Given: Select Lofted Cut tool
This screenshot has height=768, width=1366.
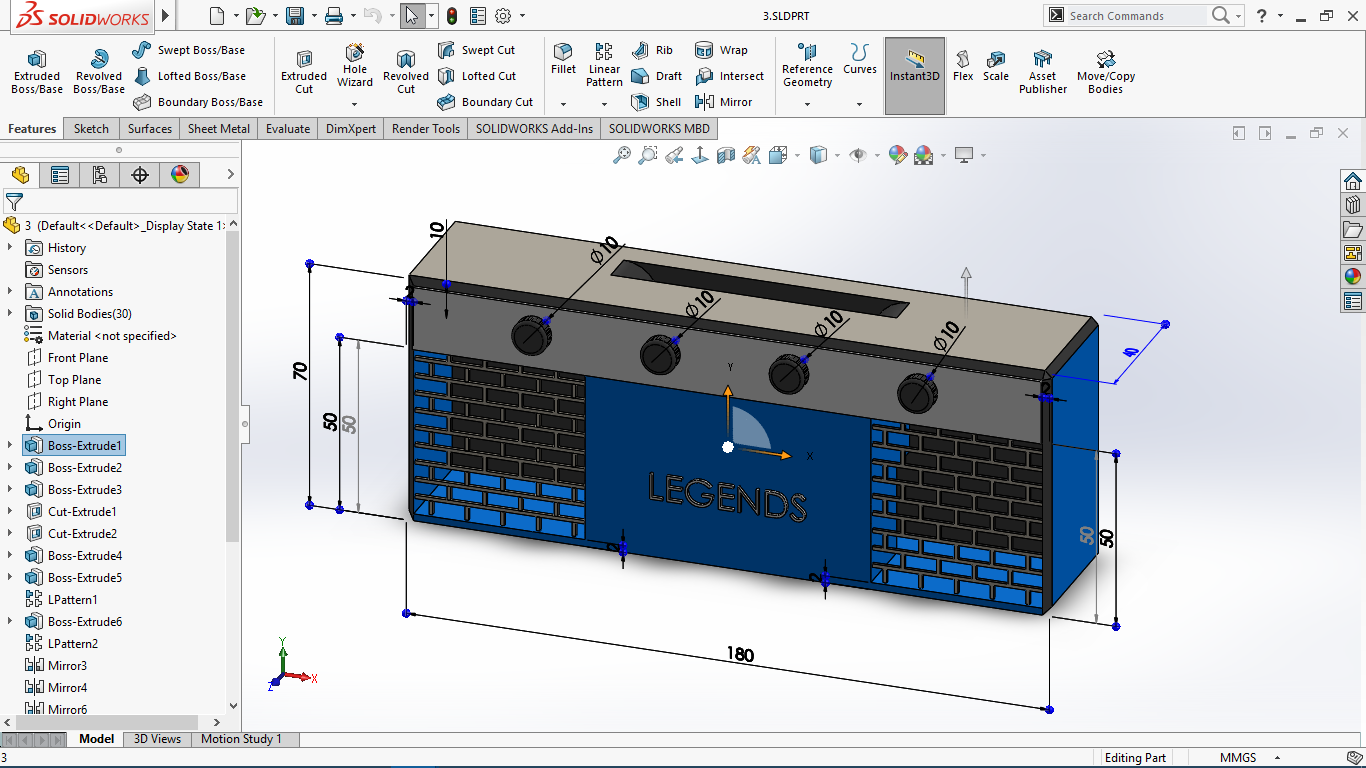Looking at the screenshot, I should pyautogui.click(x=477, y=76).
